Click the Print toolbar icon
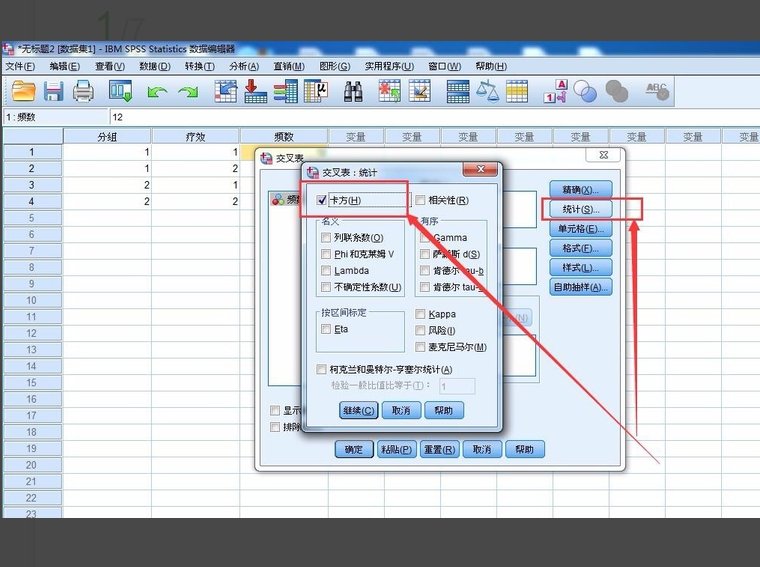The height and width of the screenshot is (567, 760). pyautogui.click(x=83, y=91)
